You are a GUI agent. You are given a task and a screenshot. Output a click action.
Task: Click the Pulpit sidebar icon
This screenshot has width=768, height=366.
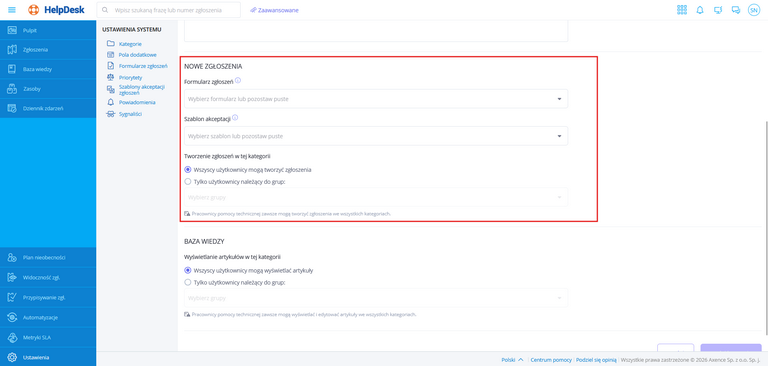click(12, 30)
